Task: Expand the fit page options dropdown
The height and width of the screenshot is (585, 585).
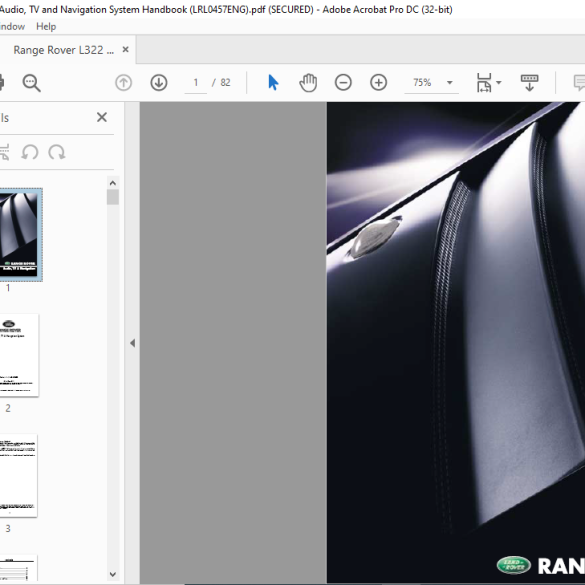Action: 498,82
